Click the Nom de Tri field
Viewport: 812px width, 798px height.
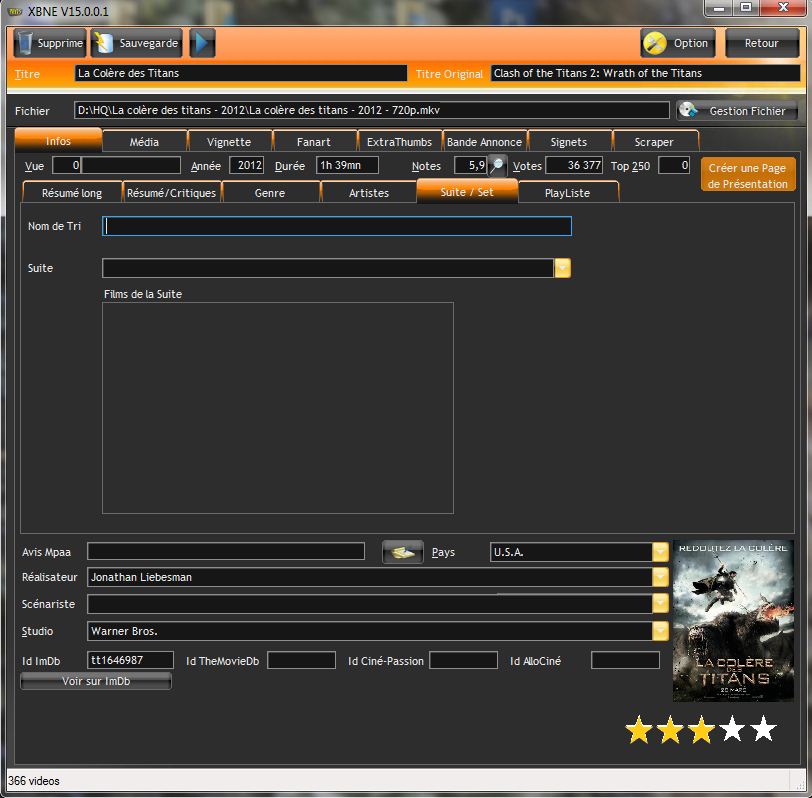coord(337,227)
